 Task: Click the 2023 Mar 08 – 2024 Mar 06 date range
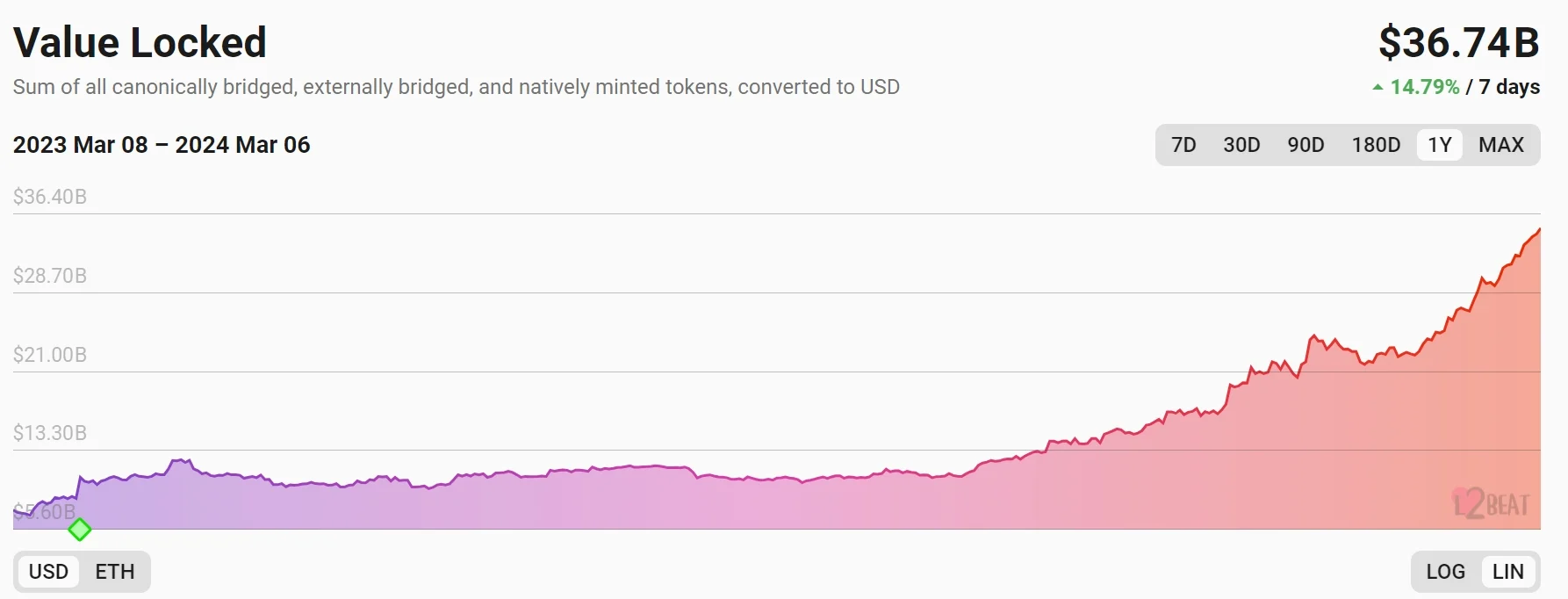coord(162,145)
